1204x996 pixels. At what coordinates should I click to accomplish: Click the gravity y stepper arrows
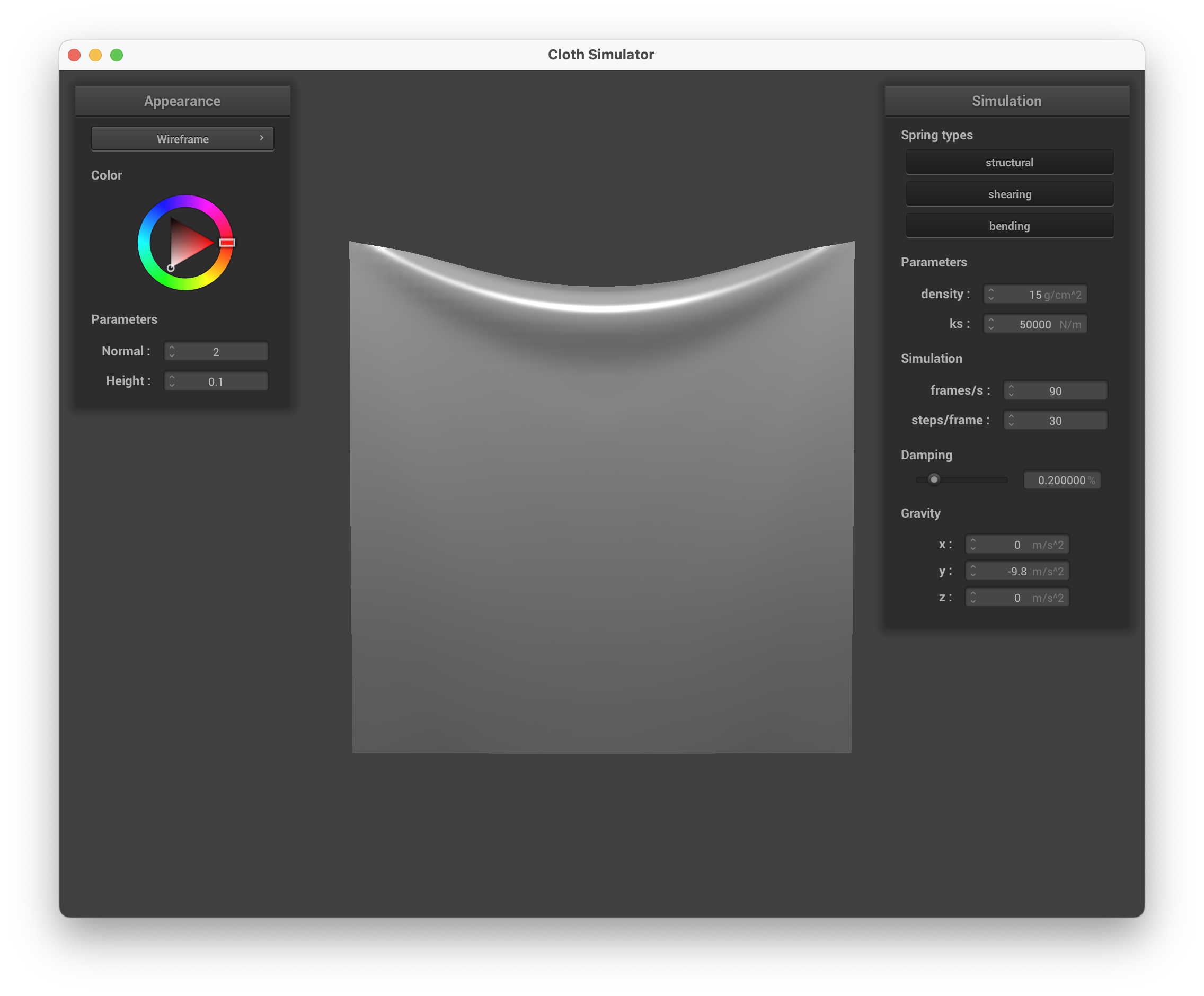point(973,571)
